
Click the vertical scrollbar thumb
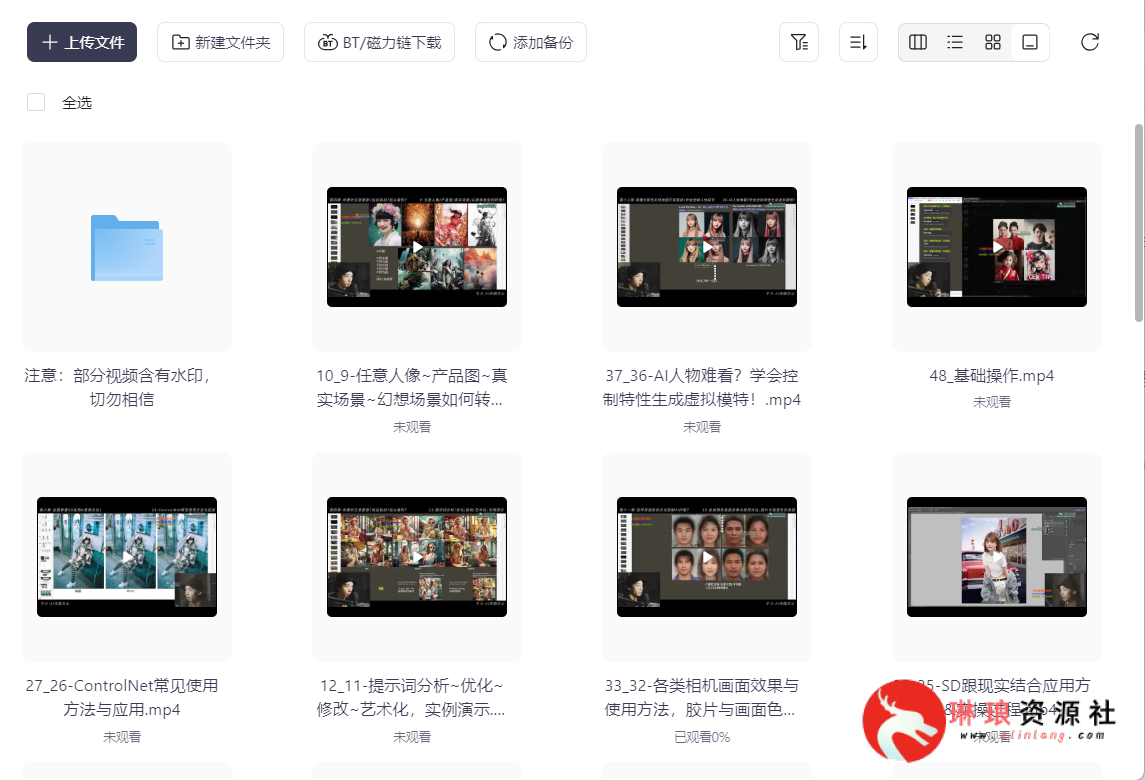[1138, 223]
